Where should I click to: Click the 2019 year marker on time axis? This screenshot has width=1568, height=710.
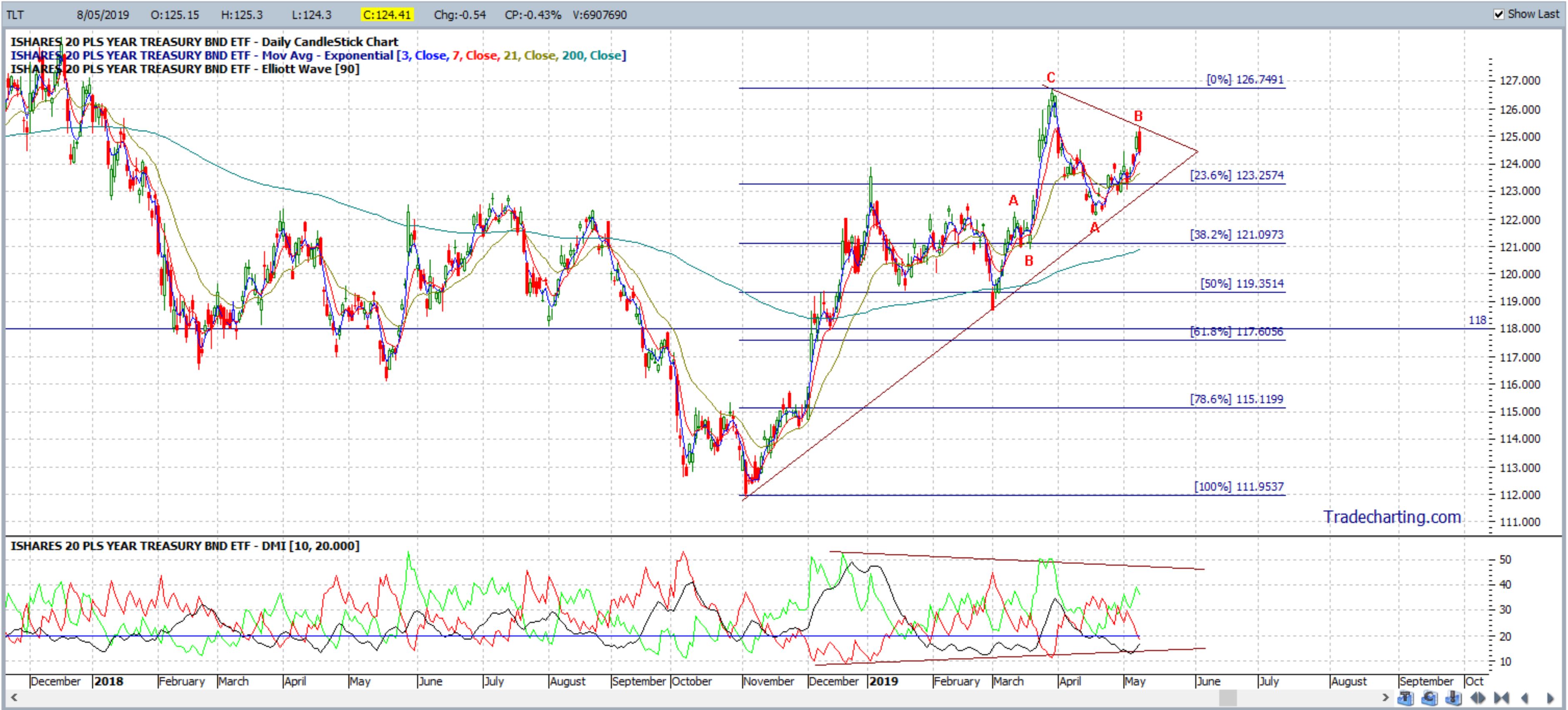tap(884, 681)
